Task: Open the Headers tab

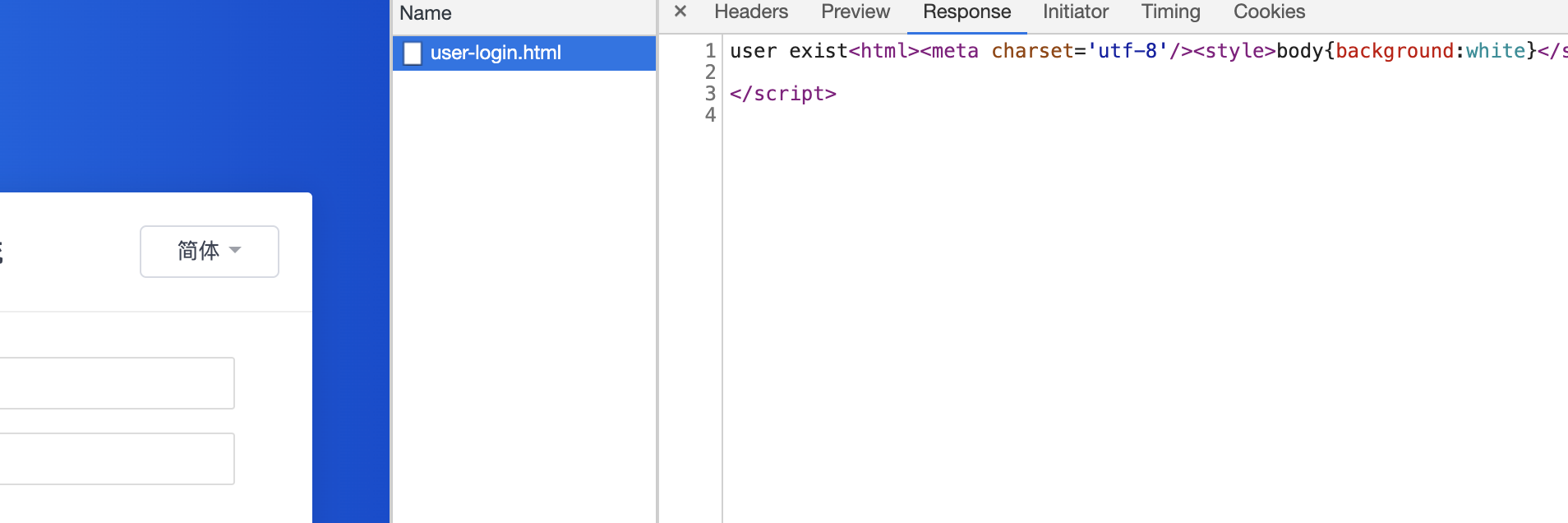Action: tap(751, 12)
